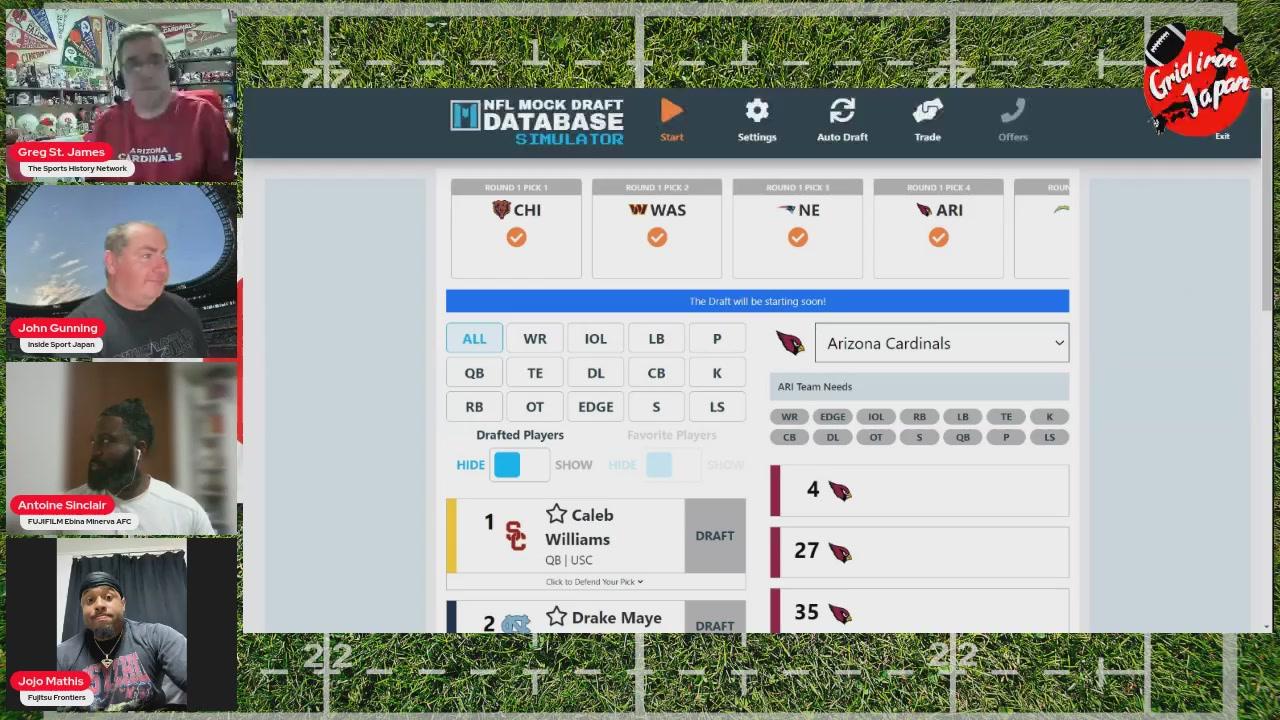Click the NFL Mock Draft Database Simulator logo
Screen dimensions: 1280x720
[x=537, y=121]
